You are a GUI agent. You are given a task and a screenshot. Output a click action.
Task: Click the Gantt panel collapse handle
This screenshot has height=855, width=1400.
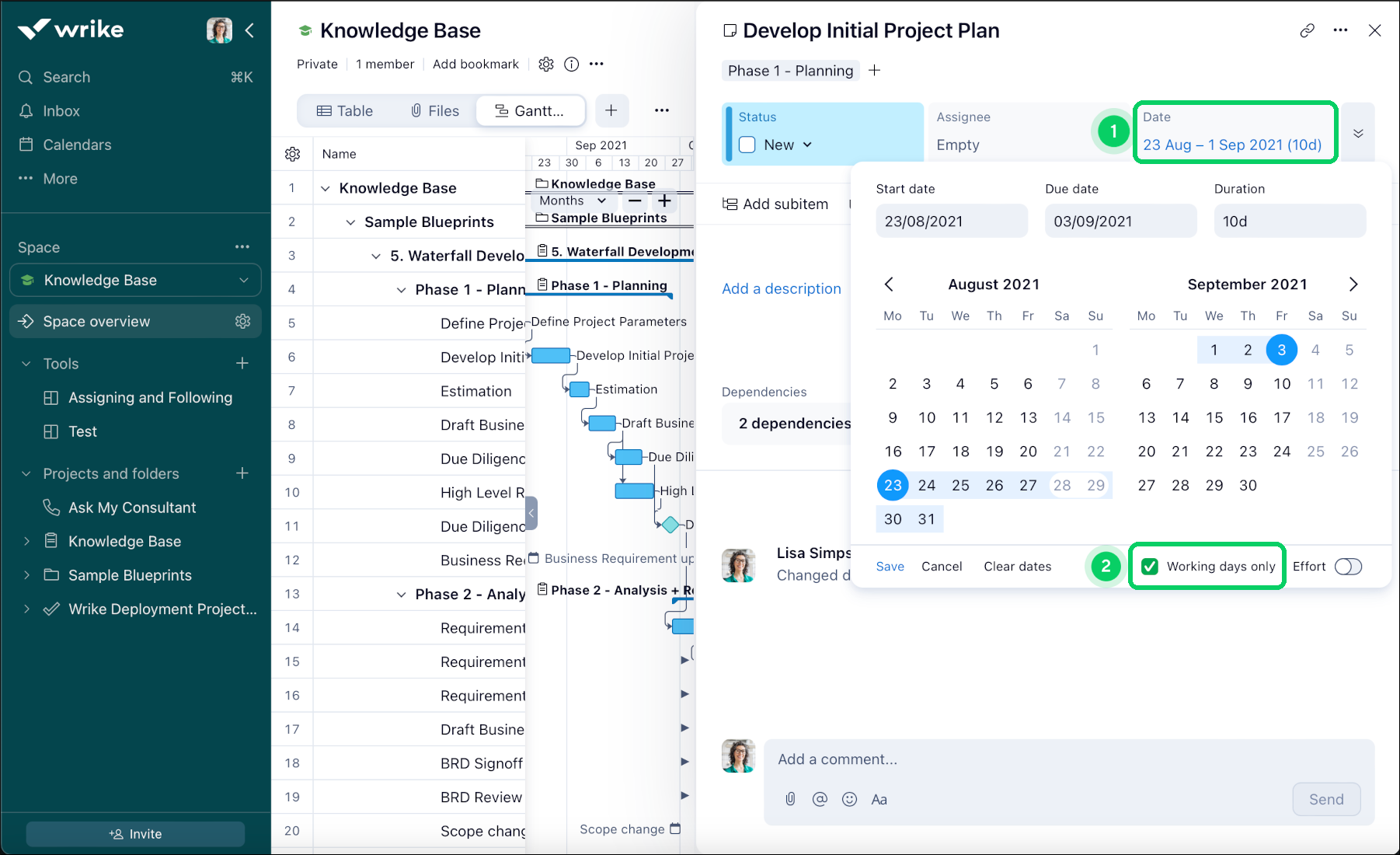click(531, 513)
